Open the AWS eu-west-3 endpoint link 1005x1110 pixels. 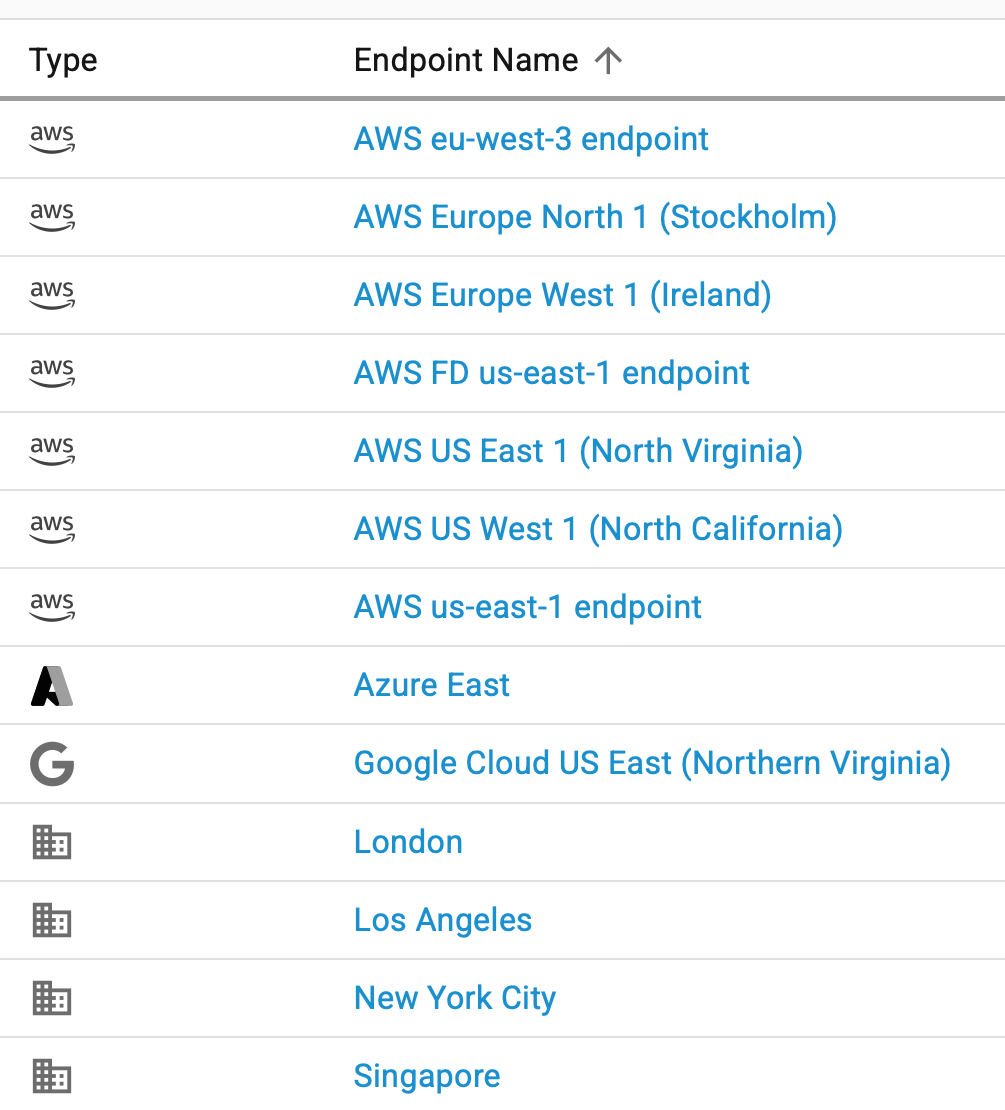[531, 139]
